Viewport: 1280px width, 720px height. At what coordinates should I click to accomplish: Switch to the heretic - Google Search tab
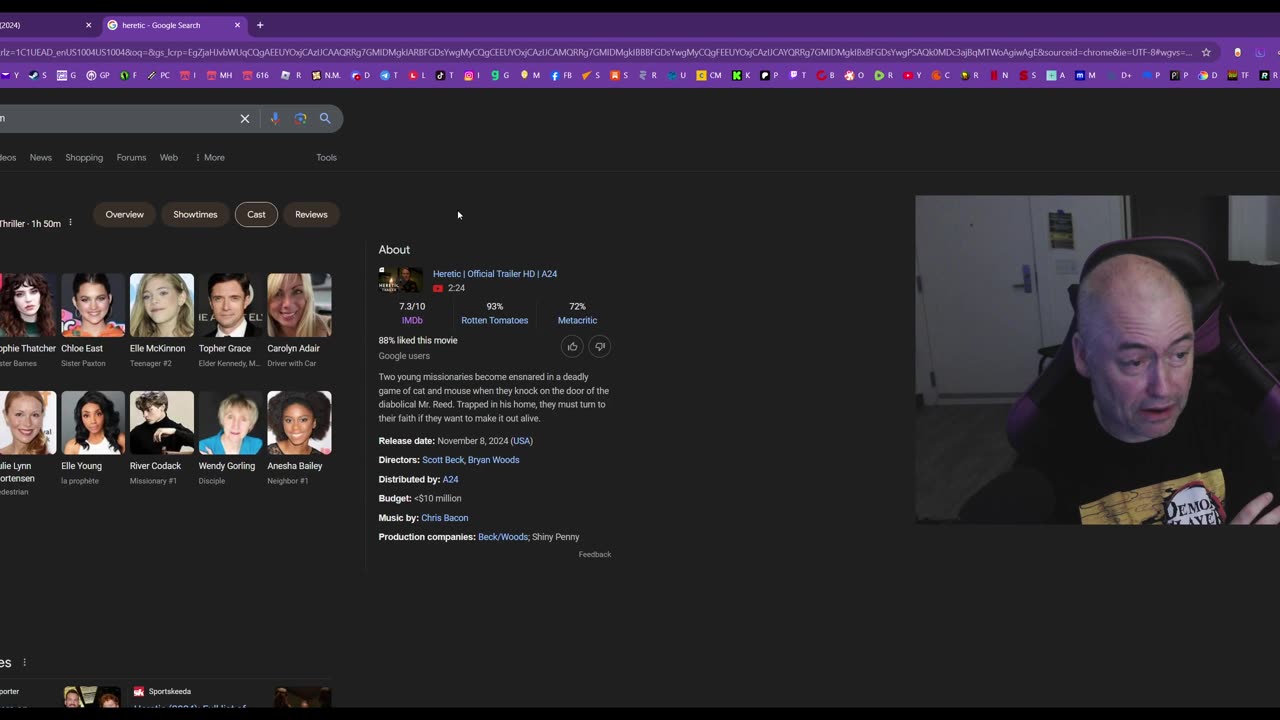click(x=172, y=25)
